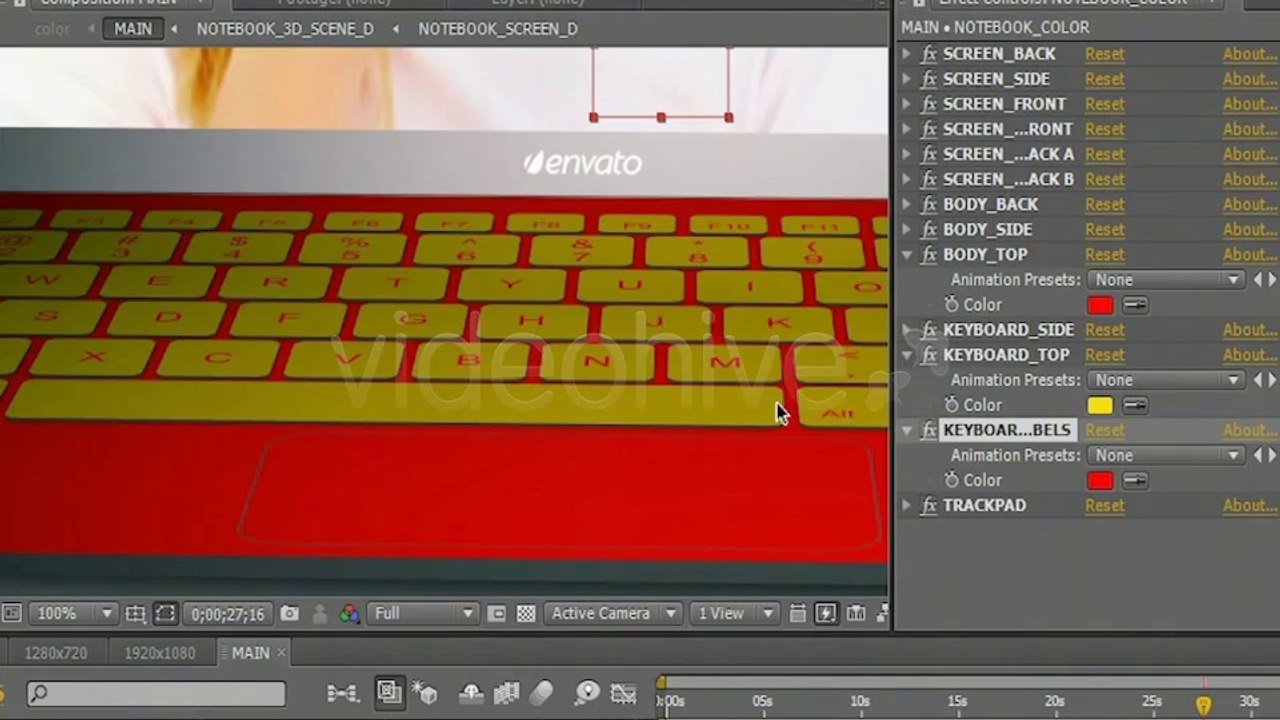Open BODY_TOP Animation Presets dropdown

point(1166,280)
